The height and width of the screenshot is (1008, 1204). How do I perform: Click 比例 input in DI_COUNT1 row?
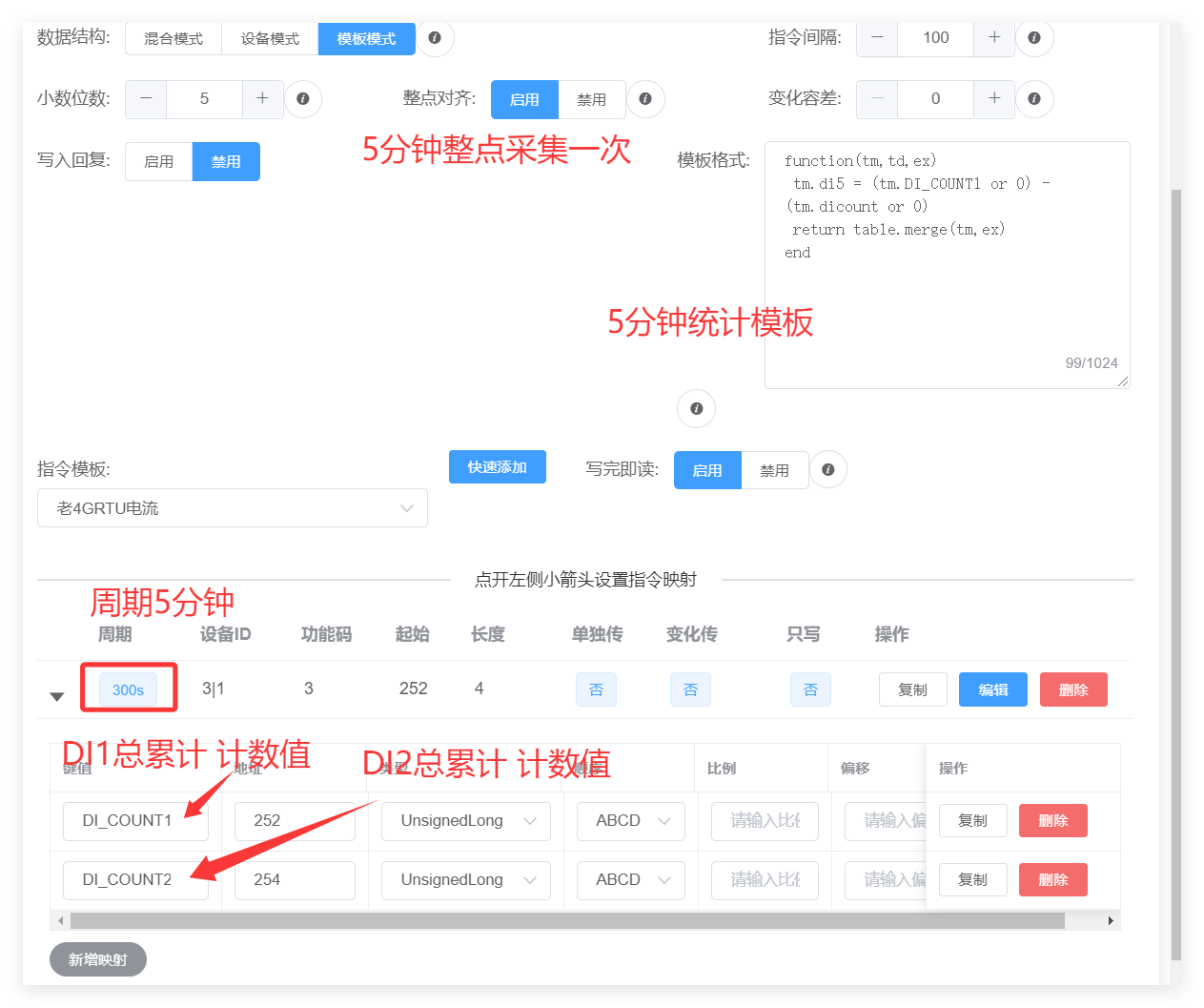[765, 821]
